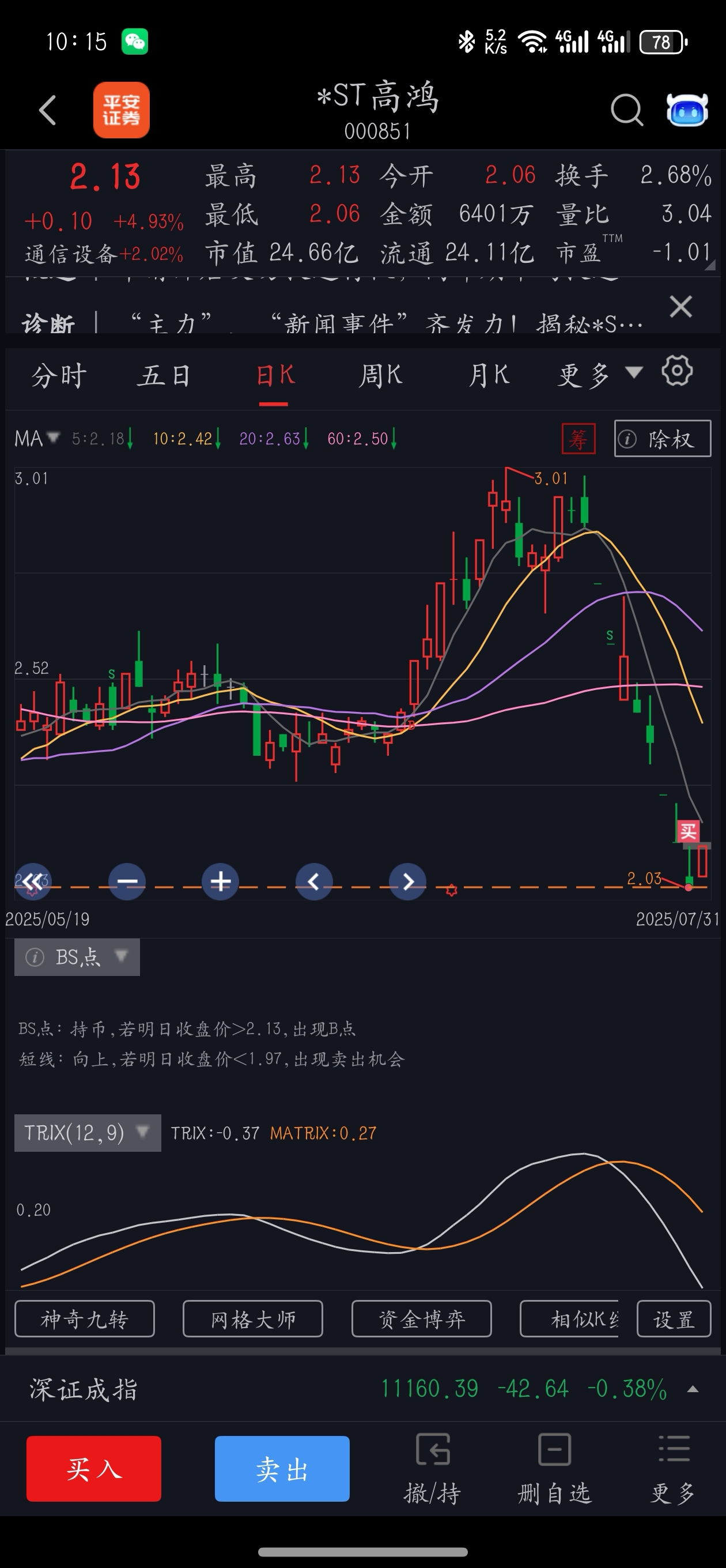Tap the battery indicator in status bar
The image size is (726, 1568).
[663, 42]
